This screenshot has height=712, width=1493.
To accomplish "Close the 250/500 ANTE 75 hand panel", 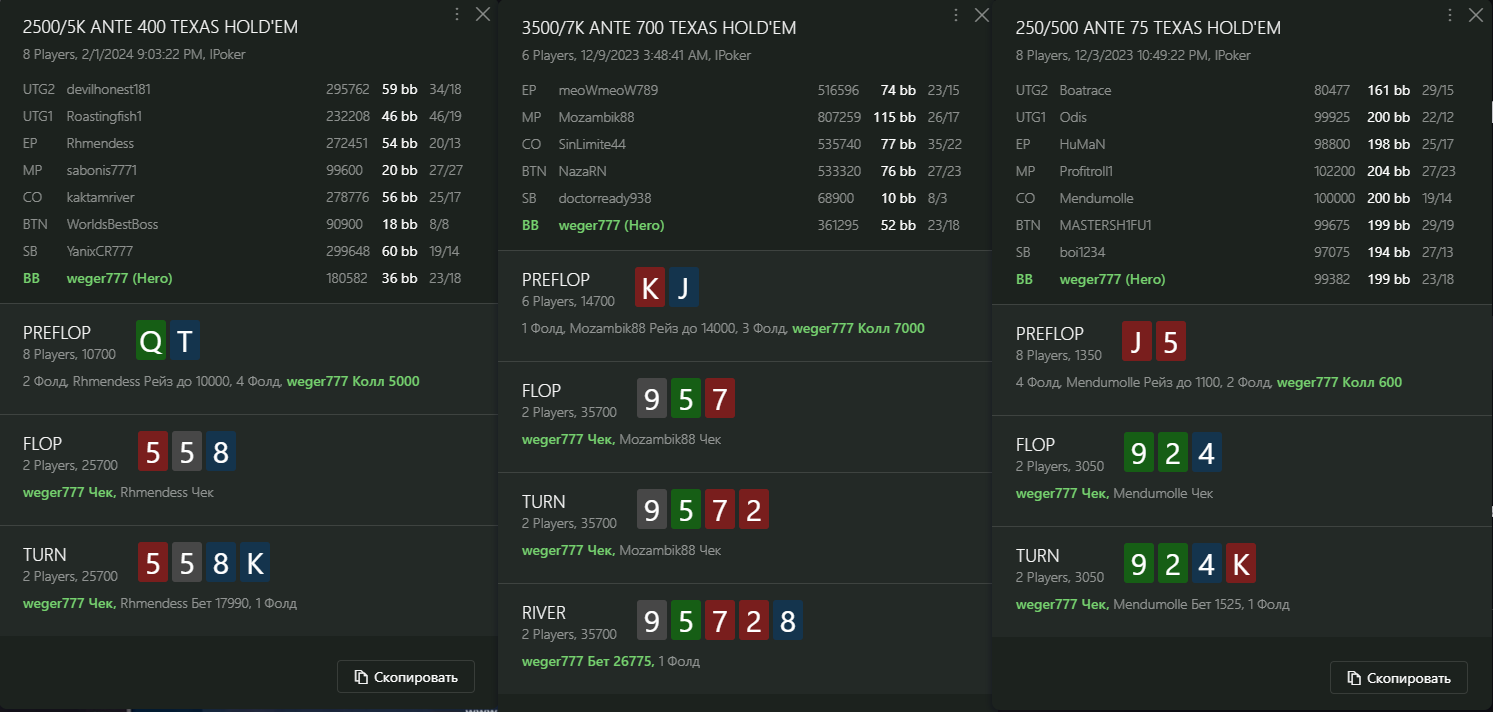I will click(x=1475, y=15).
